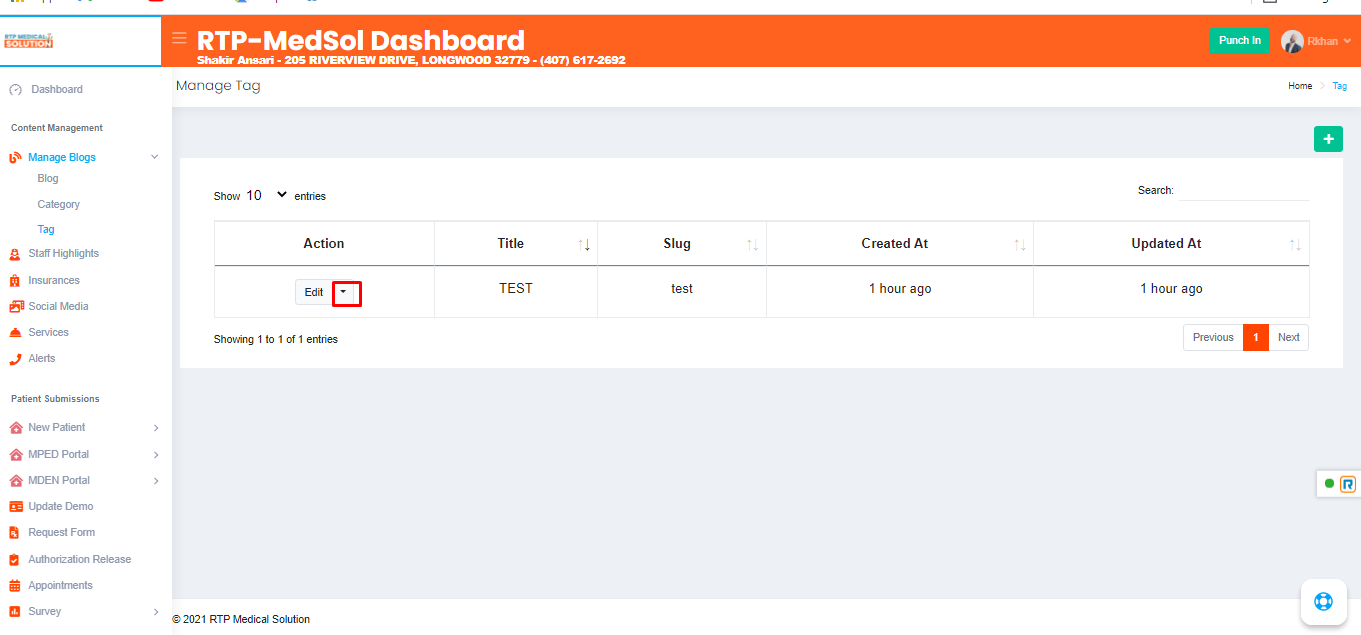
Task: Open the Category submenu item
Action: tap(59, 204)
